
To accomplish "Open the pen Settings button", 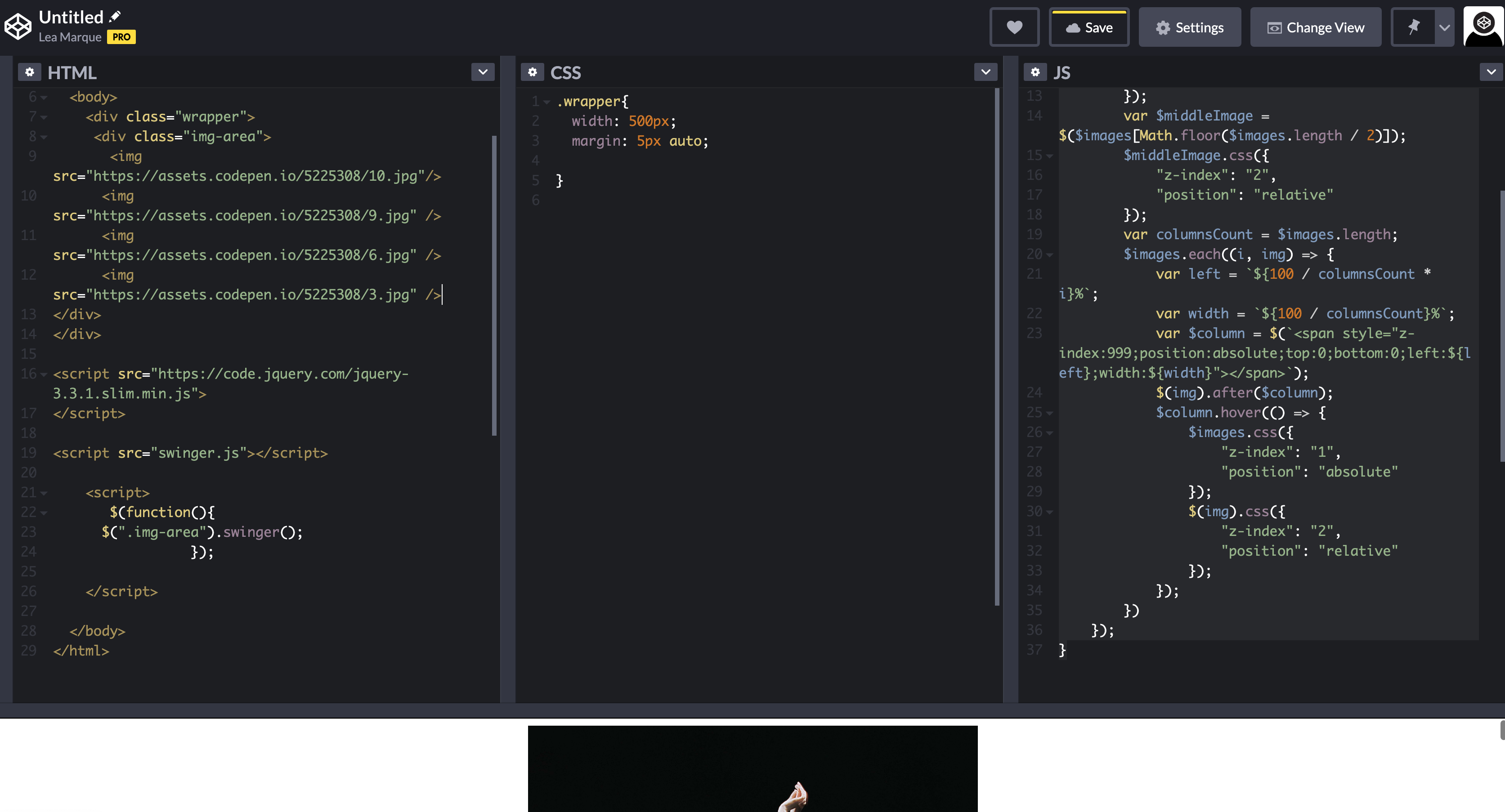I will (x=1190, y=27).
